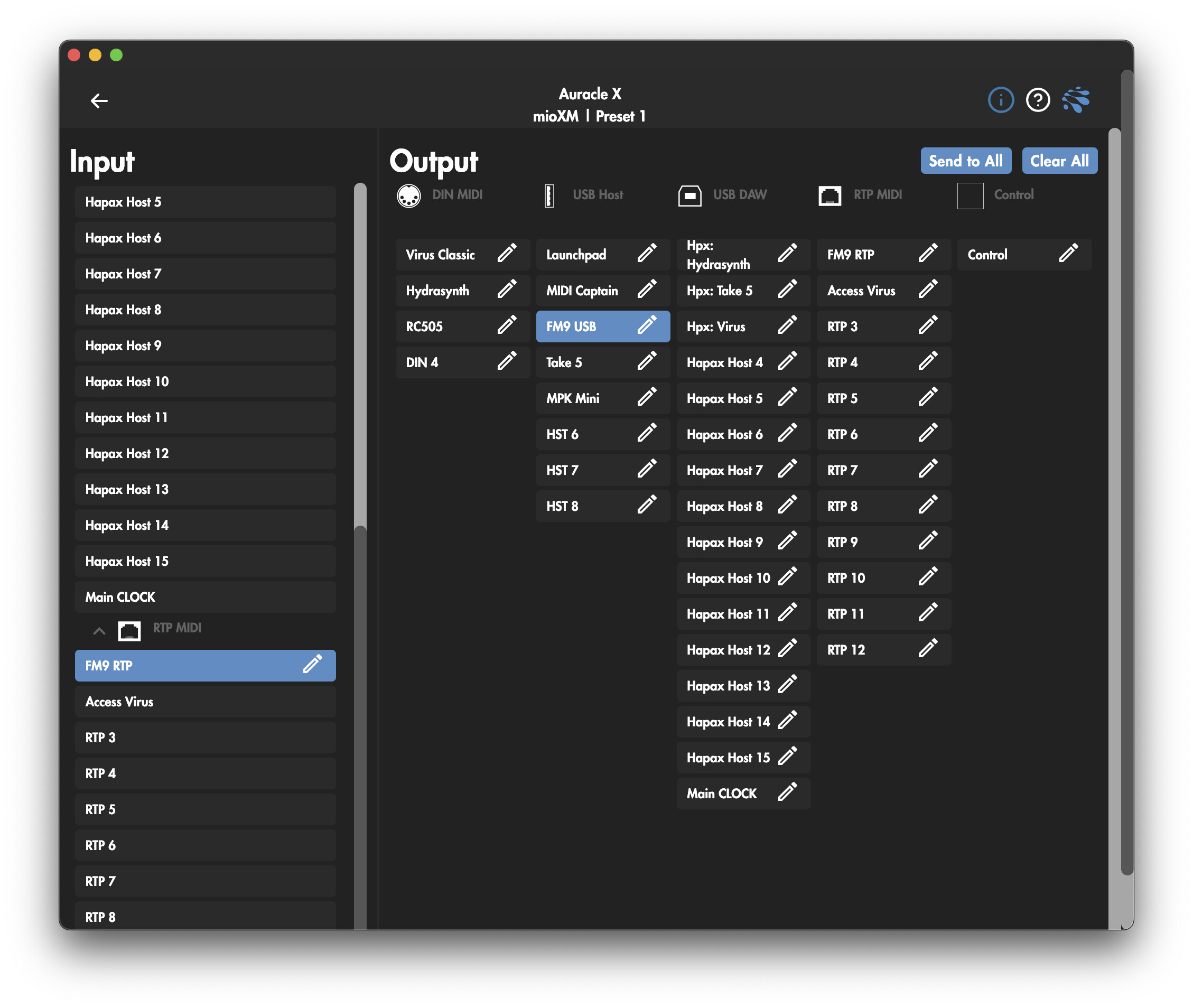Click the blue Auracle splash logo icon

(x=1076, y=100)
